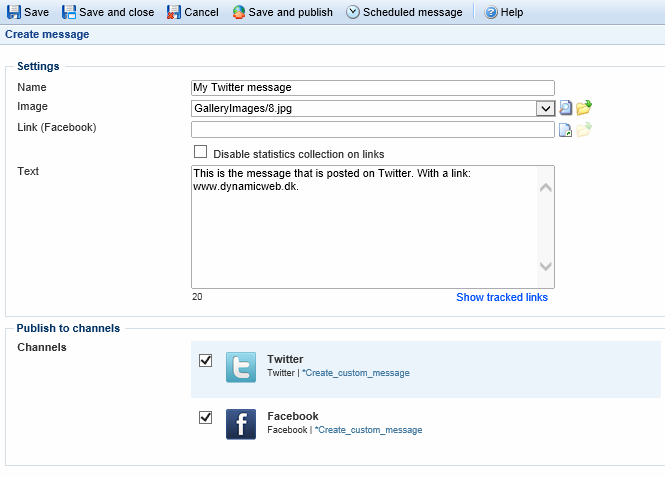
Task: Click Show tracked links
Action: (x=501, y=297)
